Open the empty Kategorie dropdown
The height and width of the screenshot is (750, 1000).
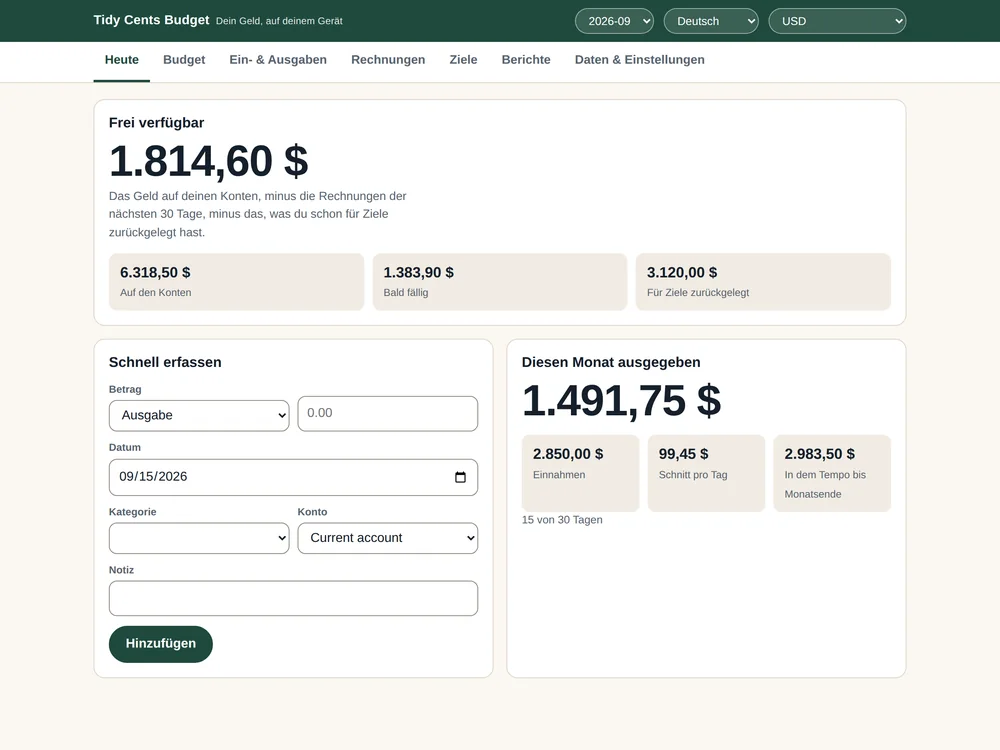click(199, 538)
